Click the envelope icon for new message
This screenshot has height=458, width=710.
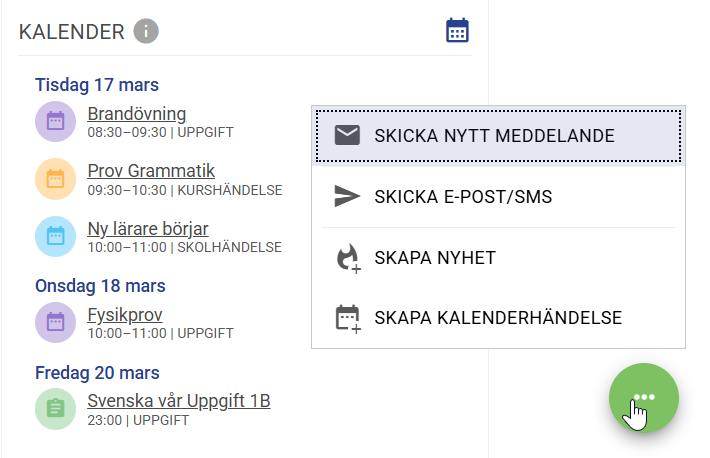[x=347, y=136]
